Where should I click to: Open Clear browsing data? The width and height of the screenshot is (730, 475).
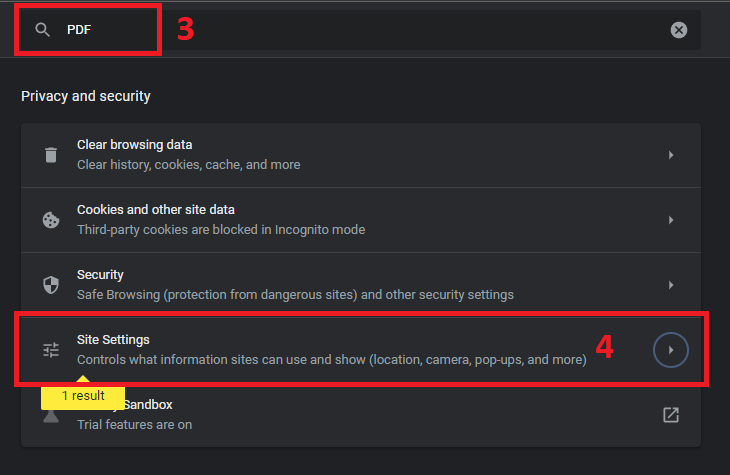pos(361,155)
